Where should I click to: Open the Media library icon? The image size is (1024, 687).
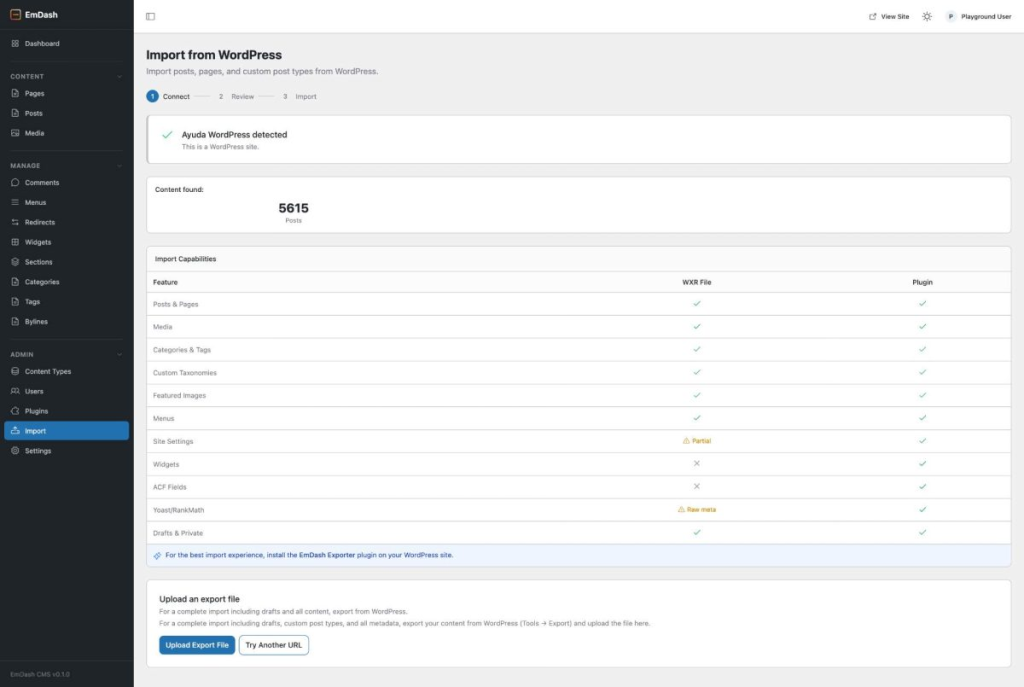click(x=15, y=133)
